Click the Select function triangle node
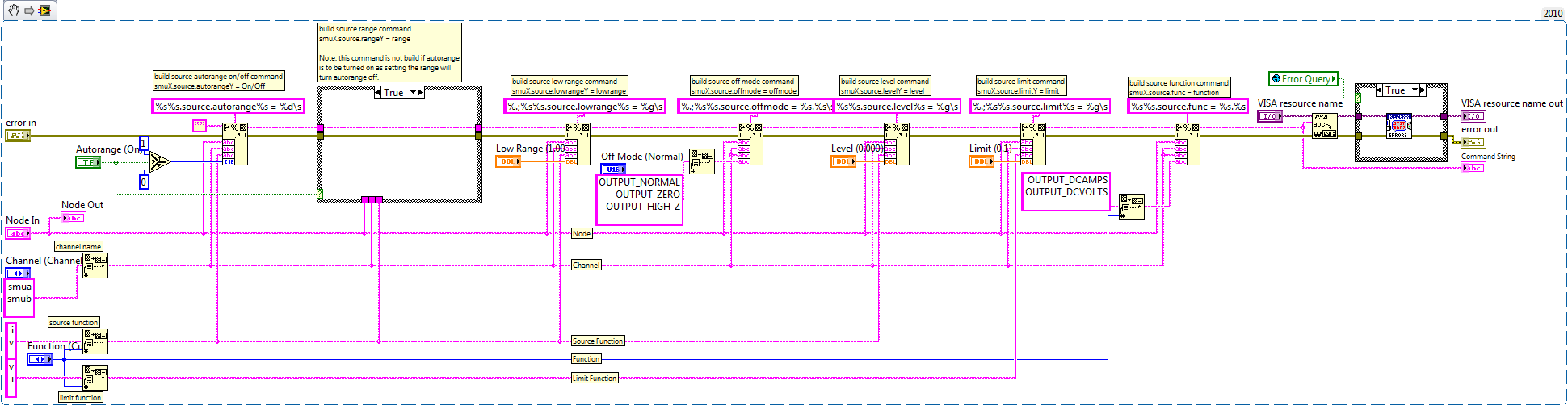 [x=159, y=162]
